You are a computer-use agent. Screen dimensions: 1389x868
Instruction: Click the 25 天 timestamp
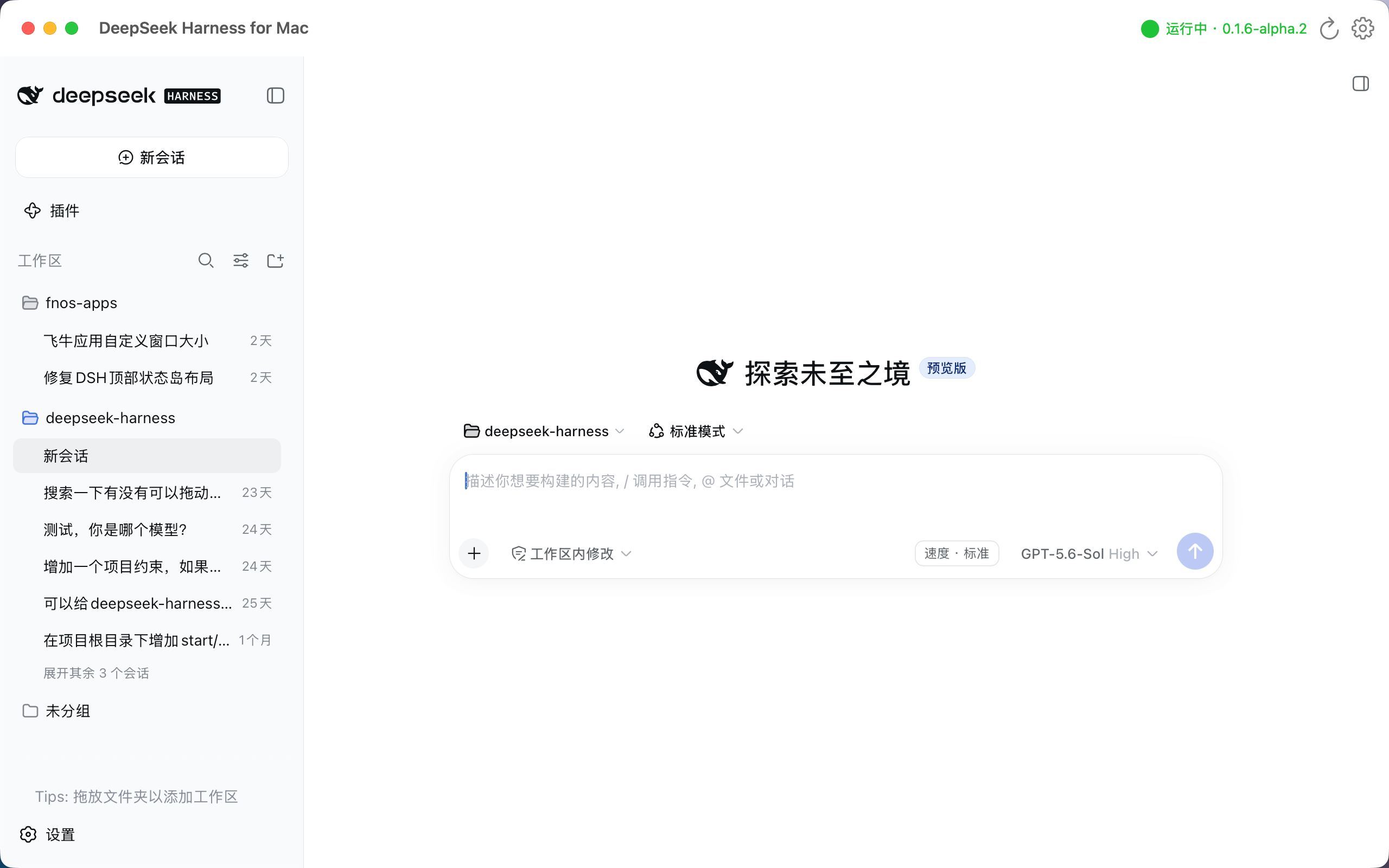point(257,603)
